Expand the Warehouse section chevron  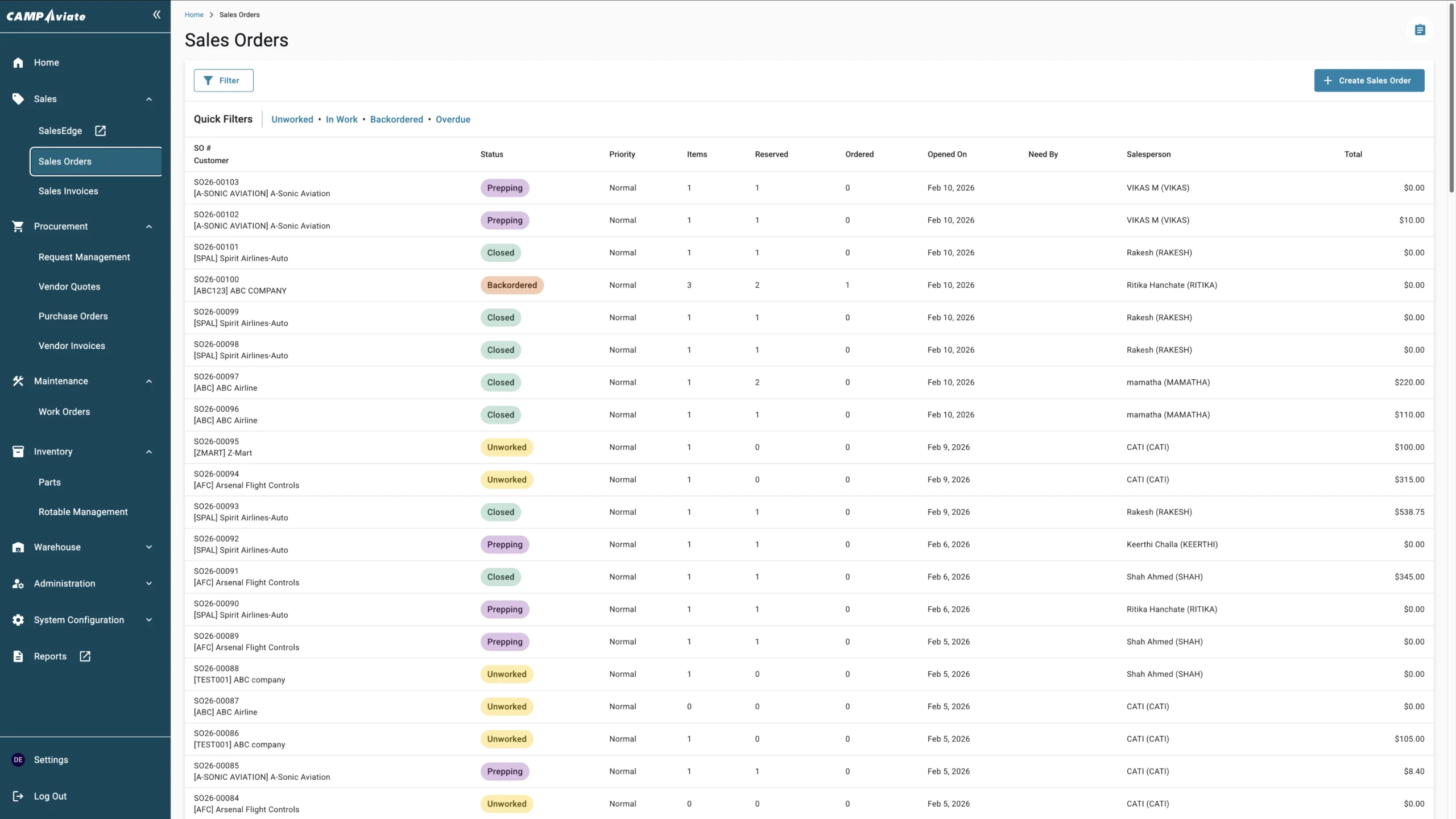pyautogui.click(x=149, y=547)
